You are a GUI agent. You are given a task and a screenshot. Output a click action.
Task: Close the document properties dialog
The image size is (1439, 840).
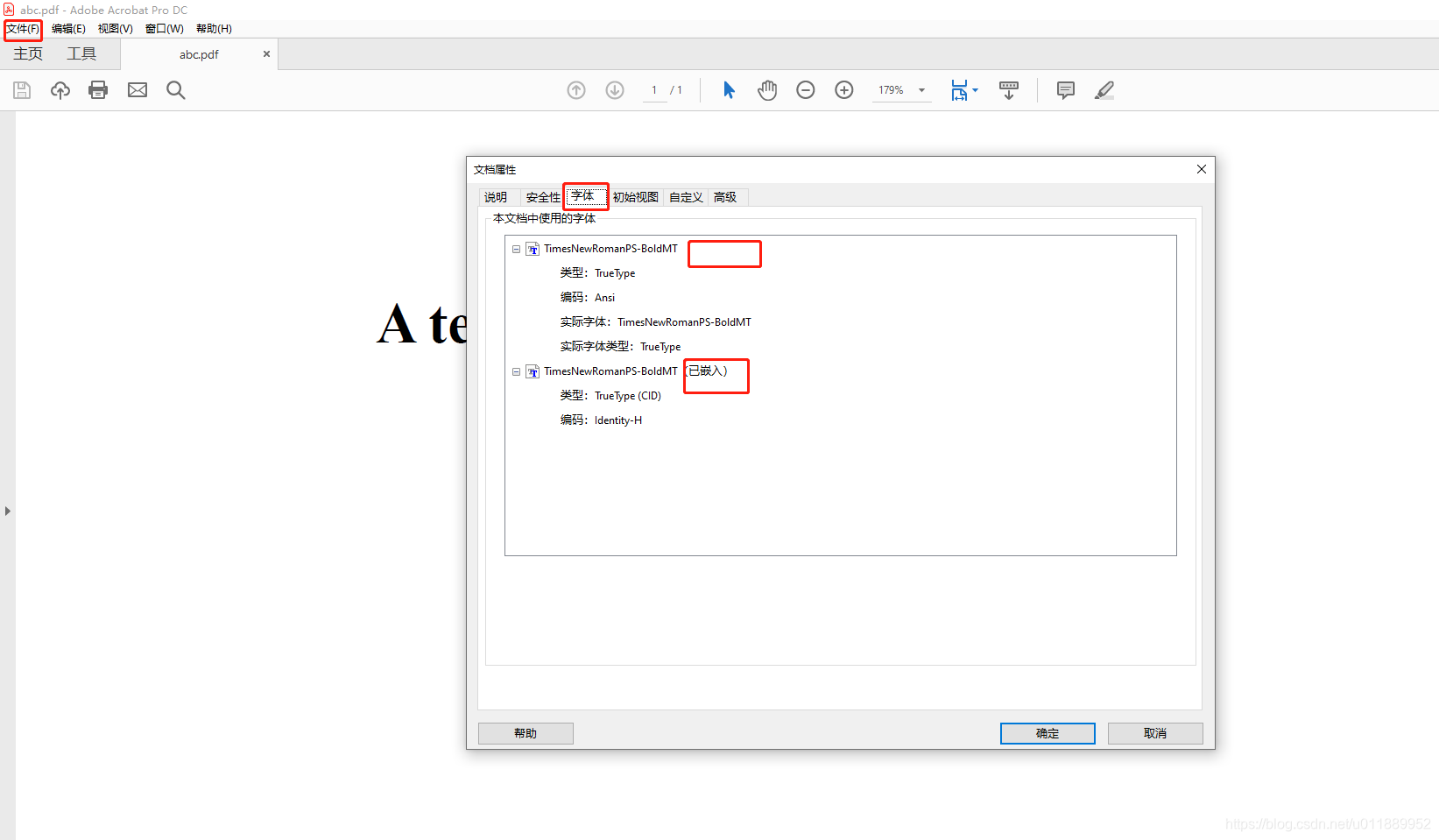coord(1202,169)
